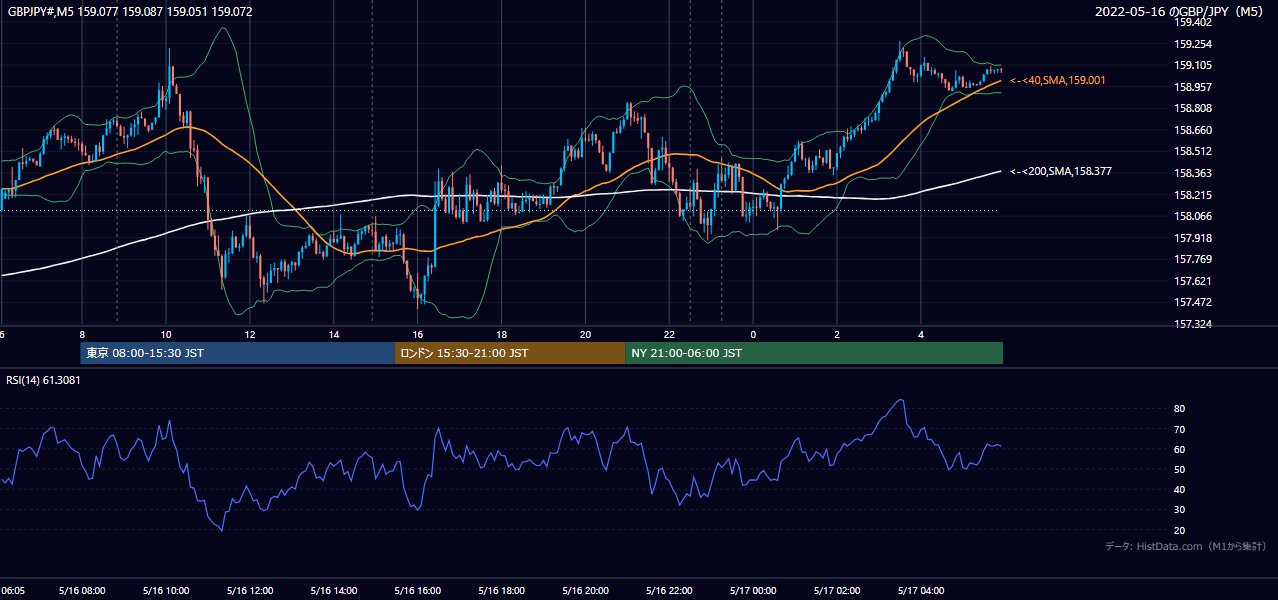Click the Tokyo 08:00-15:30 JST session bar
Screen dimensions: 1278x600
(x=238, y=353)
